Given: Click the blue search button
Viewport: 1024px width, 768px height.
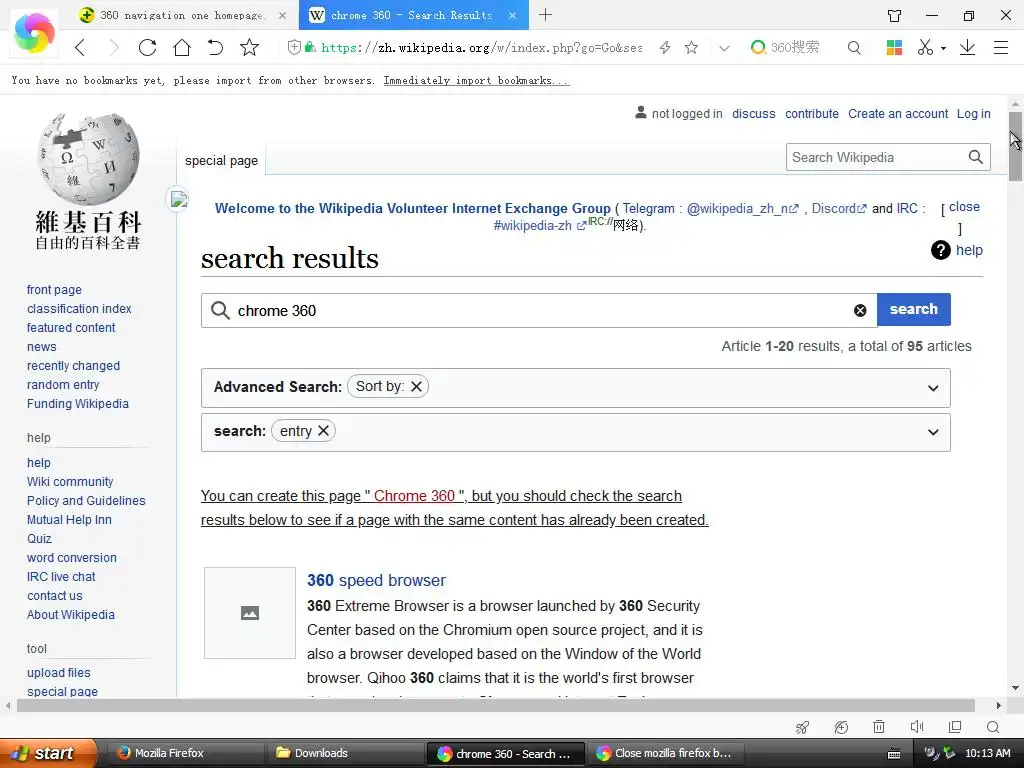Looking at the screenshot, I should [x=914, y=310].
